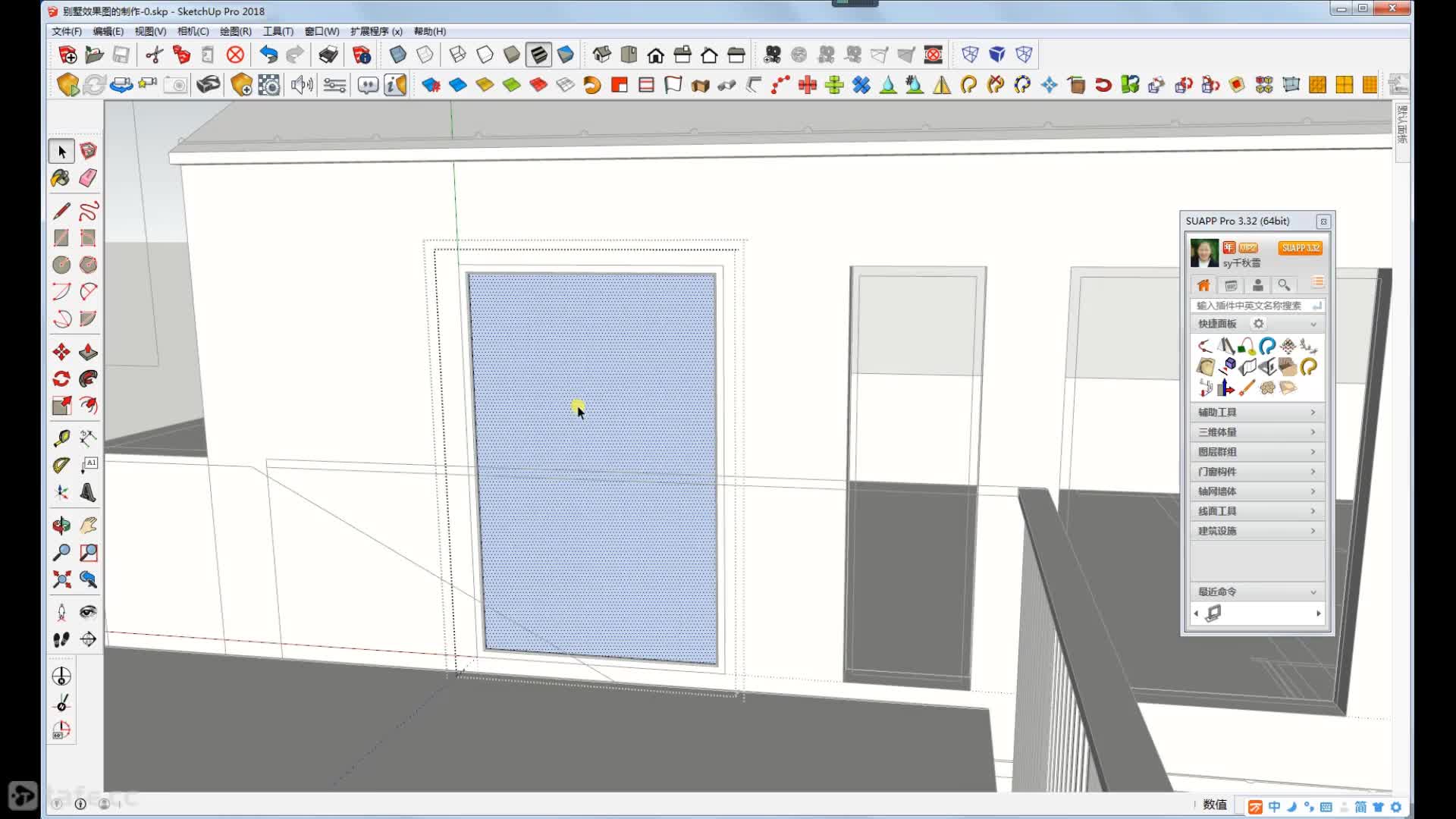
Task: Activate the Rotate tool
Action: click(x=61, y=378)
